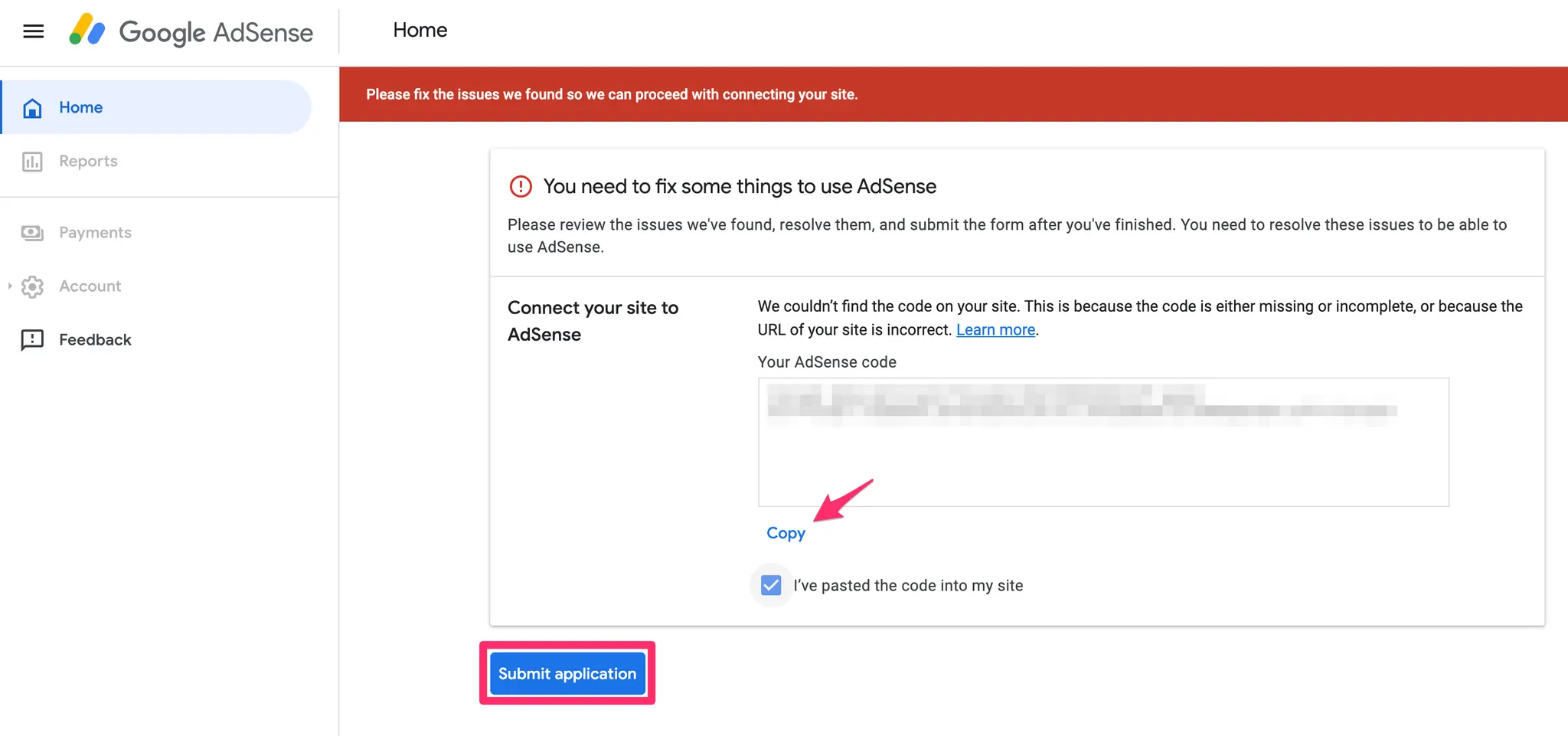Copy the AdSense code
1568x736 pixels.
786,533
